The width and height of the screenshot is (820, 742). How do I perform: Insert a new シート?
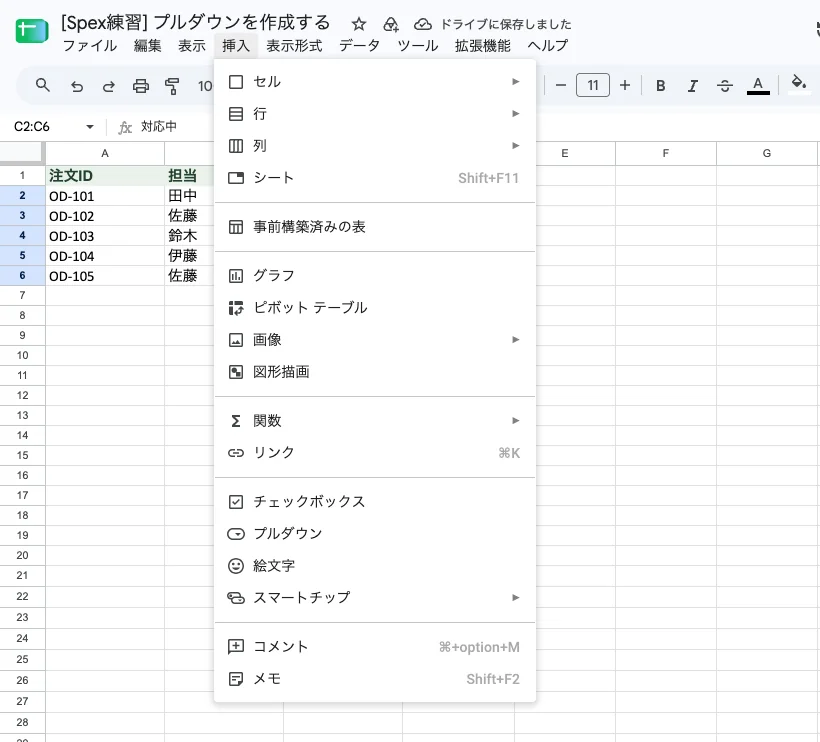click(x=374, y=178)
